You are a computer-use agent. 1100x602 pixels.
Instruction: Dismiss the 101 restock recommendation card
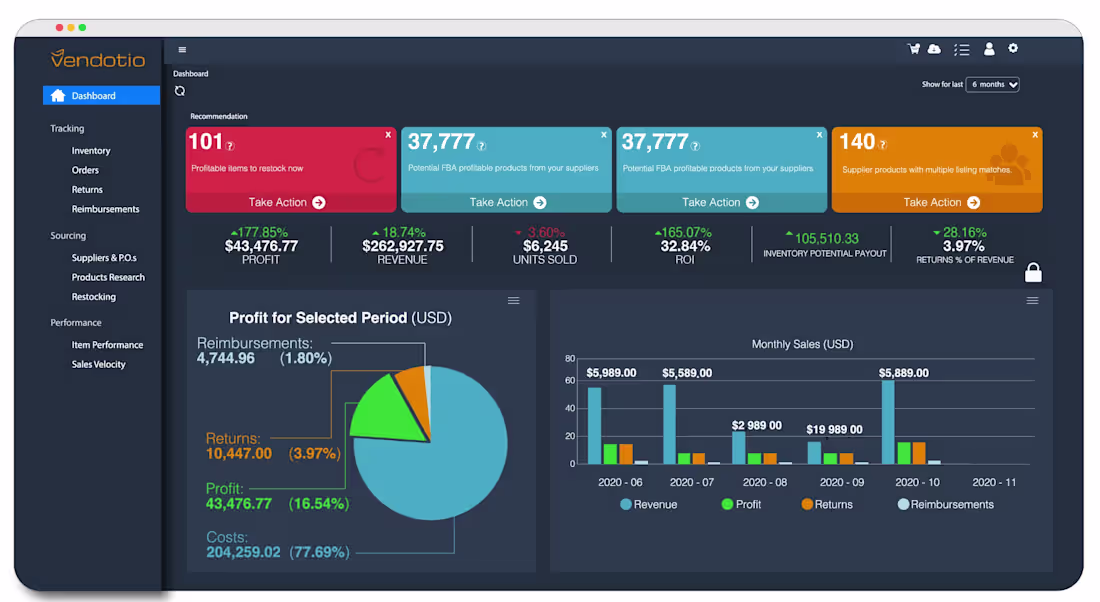tap(388, 134)
